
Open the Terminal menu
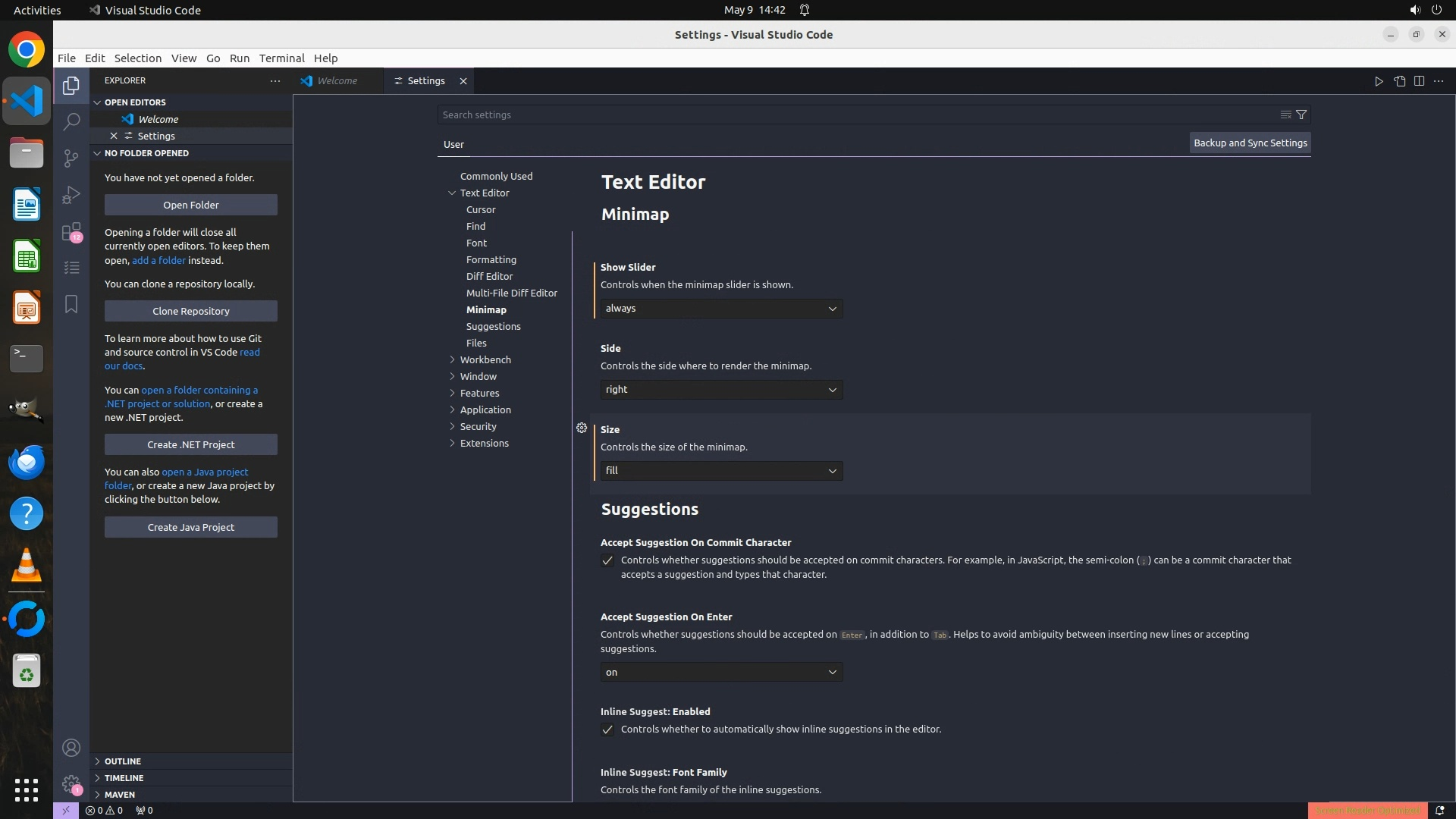tap(281, 58)
